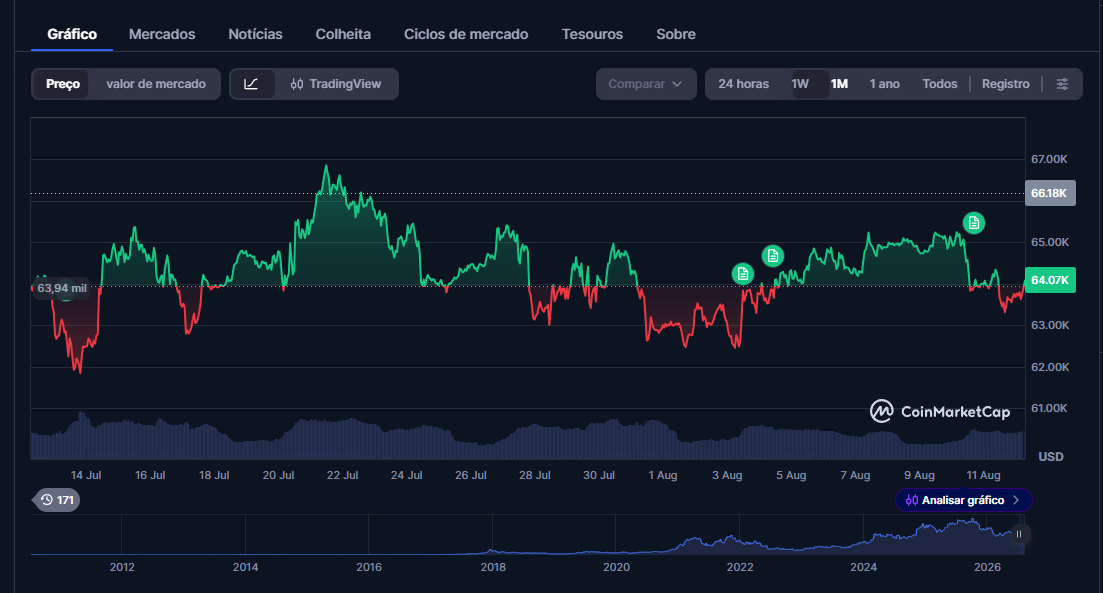This screenshot has height=593, width=1103.
Task: Open TradingView candlestick chart mode
Action: click(336, 84)
